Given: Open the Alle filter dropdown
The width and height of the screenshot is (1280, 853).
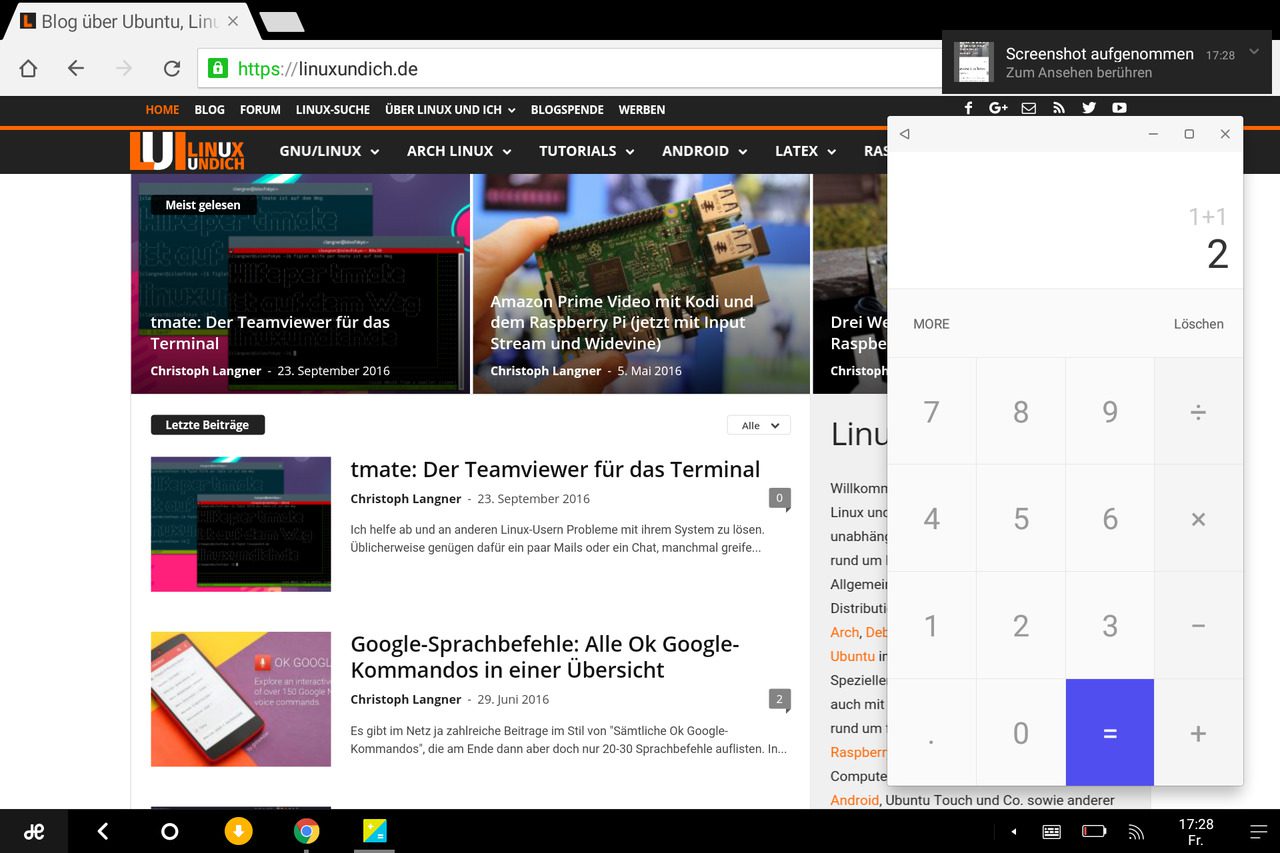Looking at the screenshot, I should tap(759, 425).
